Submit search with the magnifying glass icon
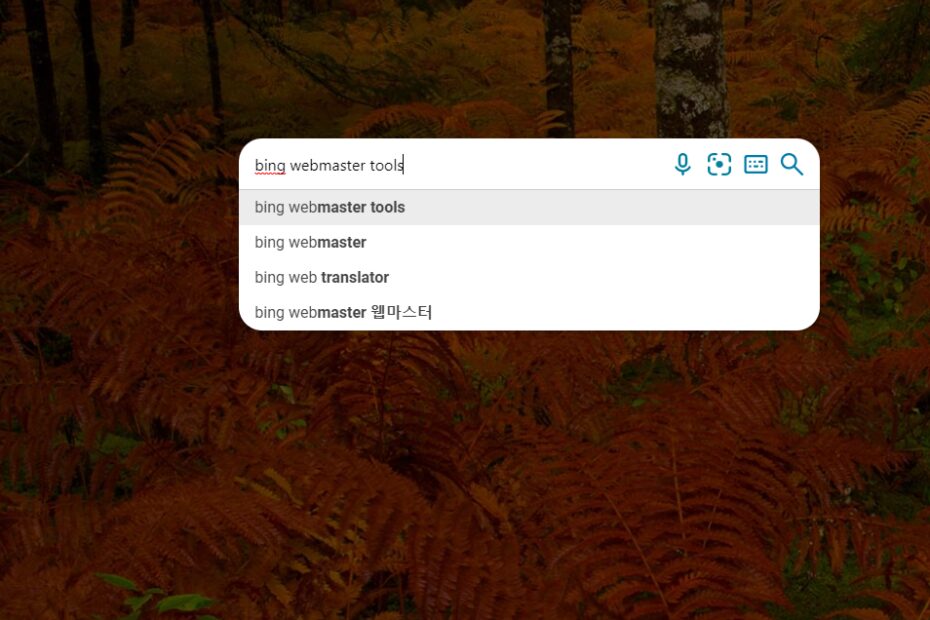This screenshot has height=620, width=930. tap(792, 164)
